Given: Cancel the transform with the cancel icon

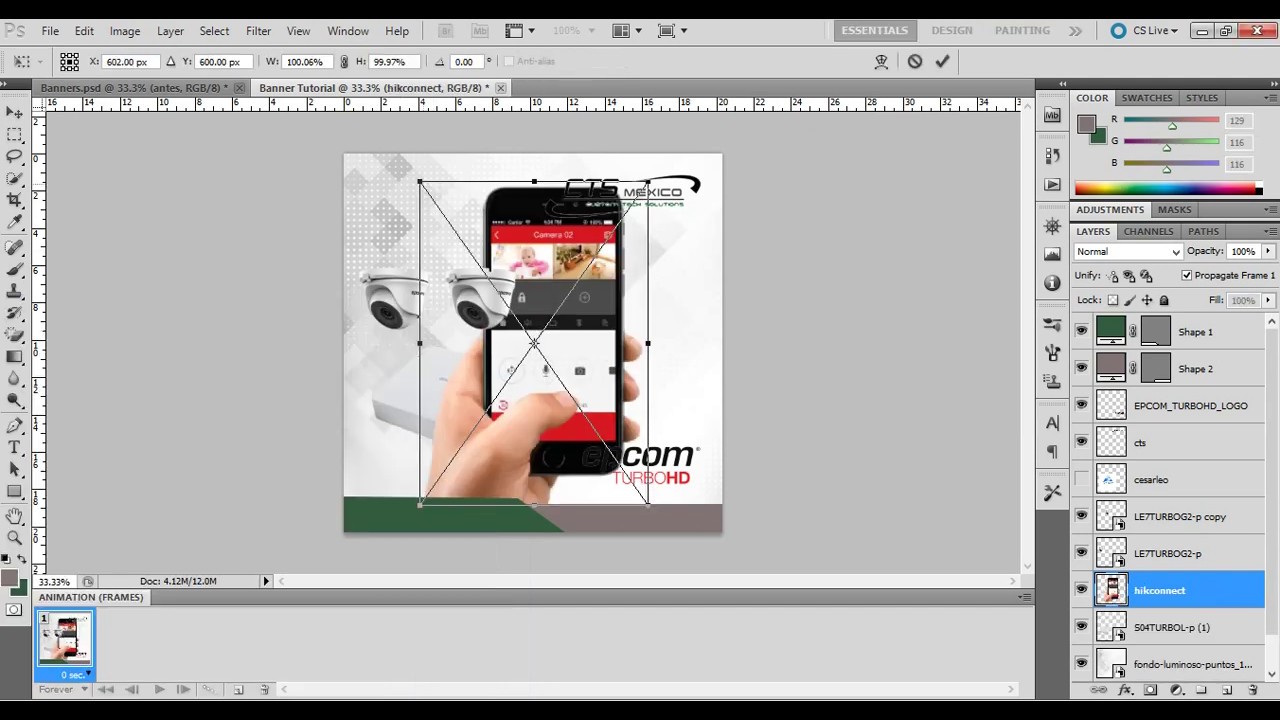Looking at the screenshot, I should tap(915, 61).
